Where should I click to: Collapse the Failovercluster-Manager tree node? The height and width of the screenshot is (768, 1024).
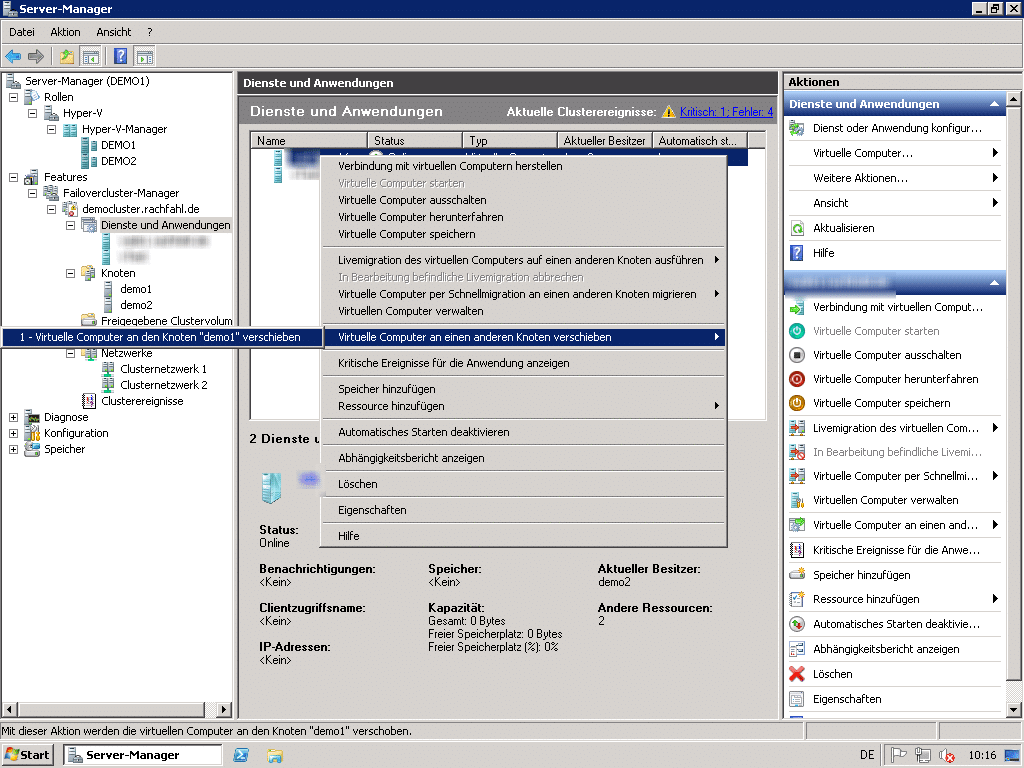pyautogui.click(x=33, y=193)
